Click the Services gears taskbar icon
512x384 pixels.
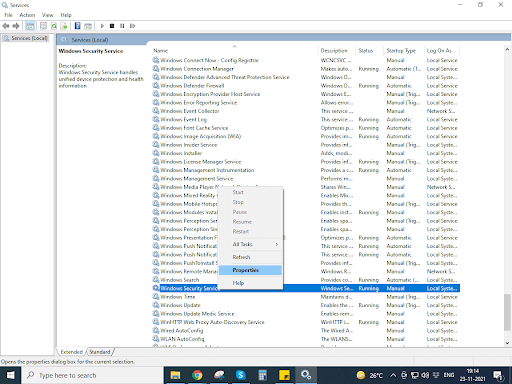(x=306, y=375)
